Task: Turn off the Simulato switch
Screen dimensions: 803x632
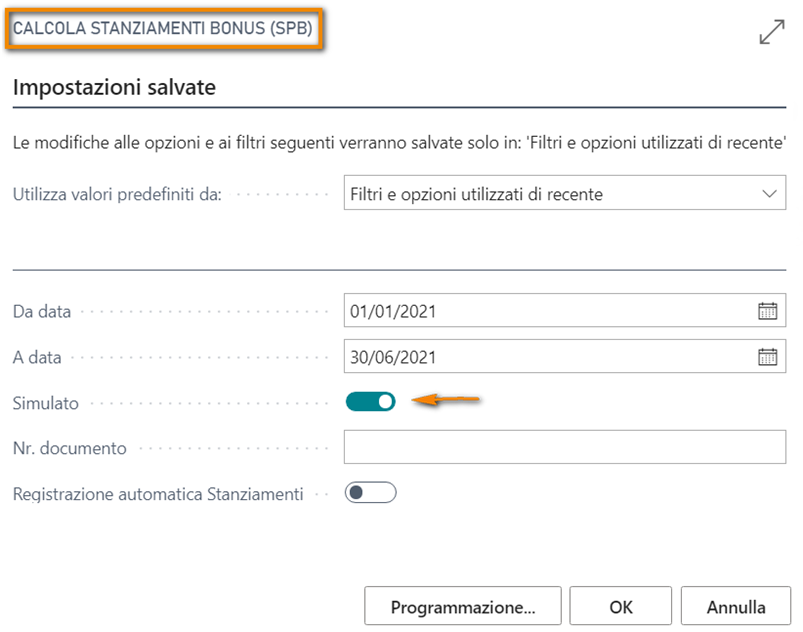Action: 371,402
